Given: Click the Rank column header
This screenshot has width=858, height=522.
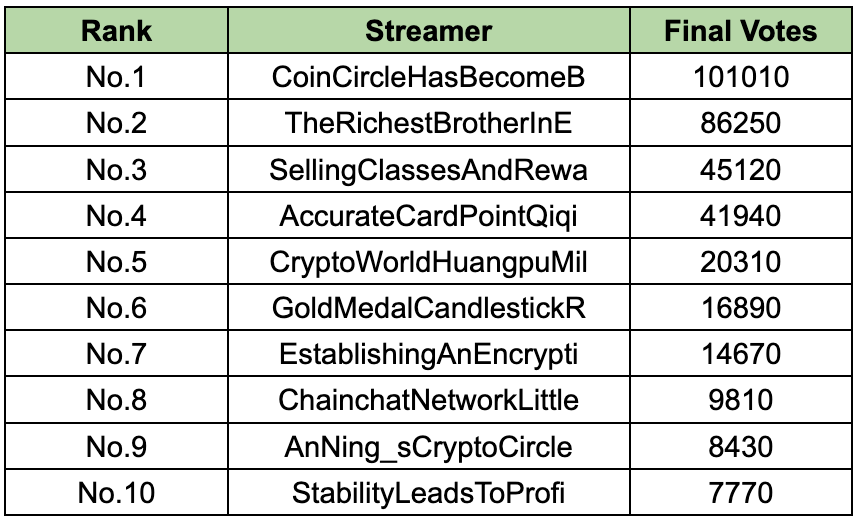Looking at the screenshot, I should 116,31.
